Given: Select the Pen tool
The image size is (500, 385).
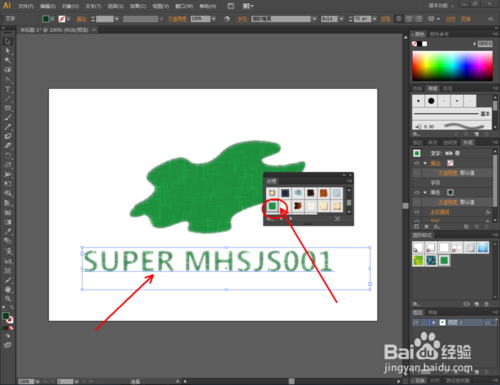Looking at the screenshot, I should [x=8, y=80].
